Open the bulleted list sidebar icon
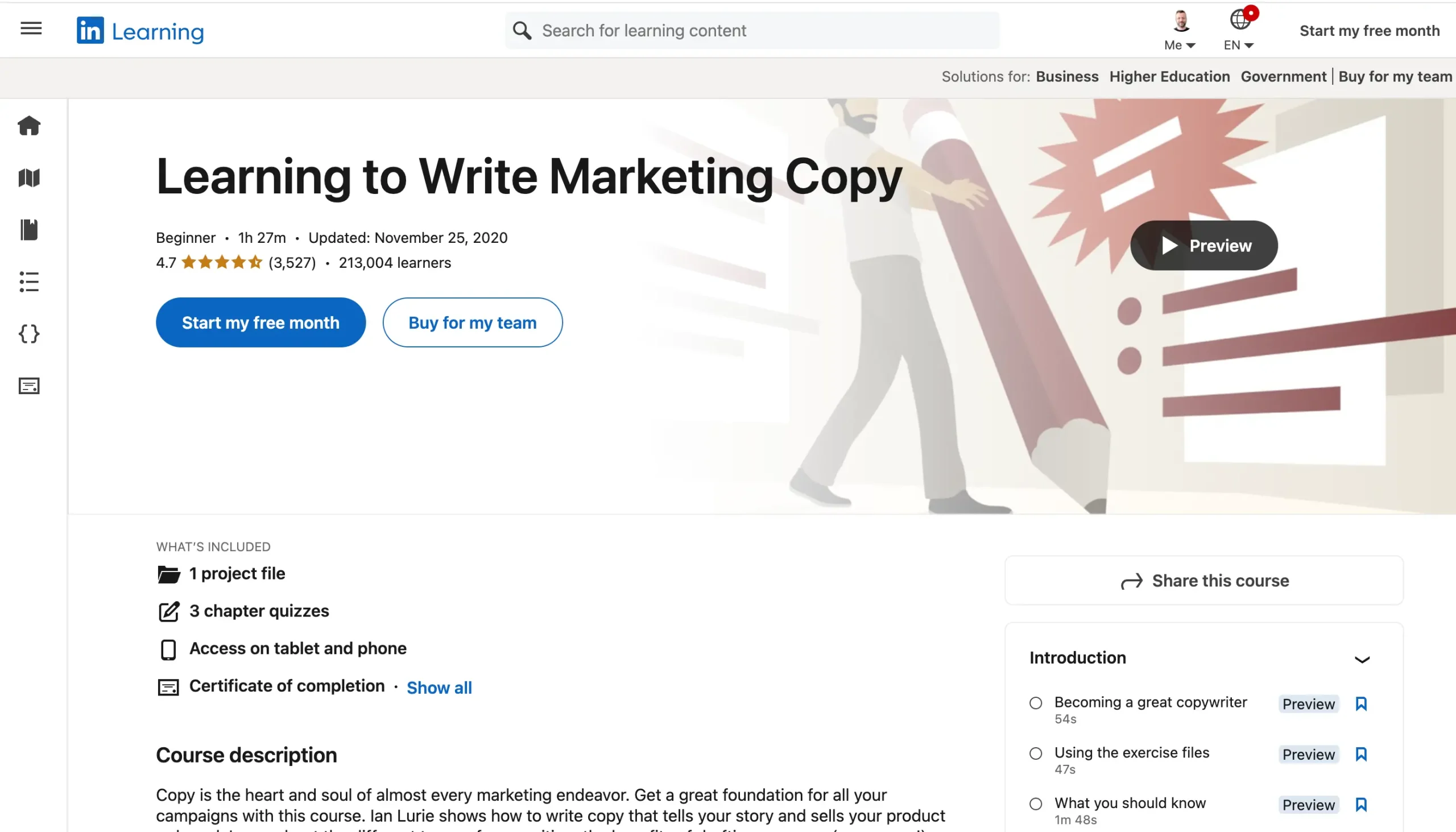Image resolution: width=1456 pixels, height=832 pixels. point(29,282)
